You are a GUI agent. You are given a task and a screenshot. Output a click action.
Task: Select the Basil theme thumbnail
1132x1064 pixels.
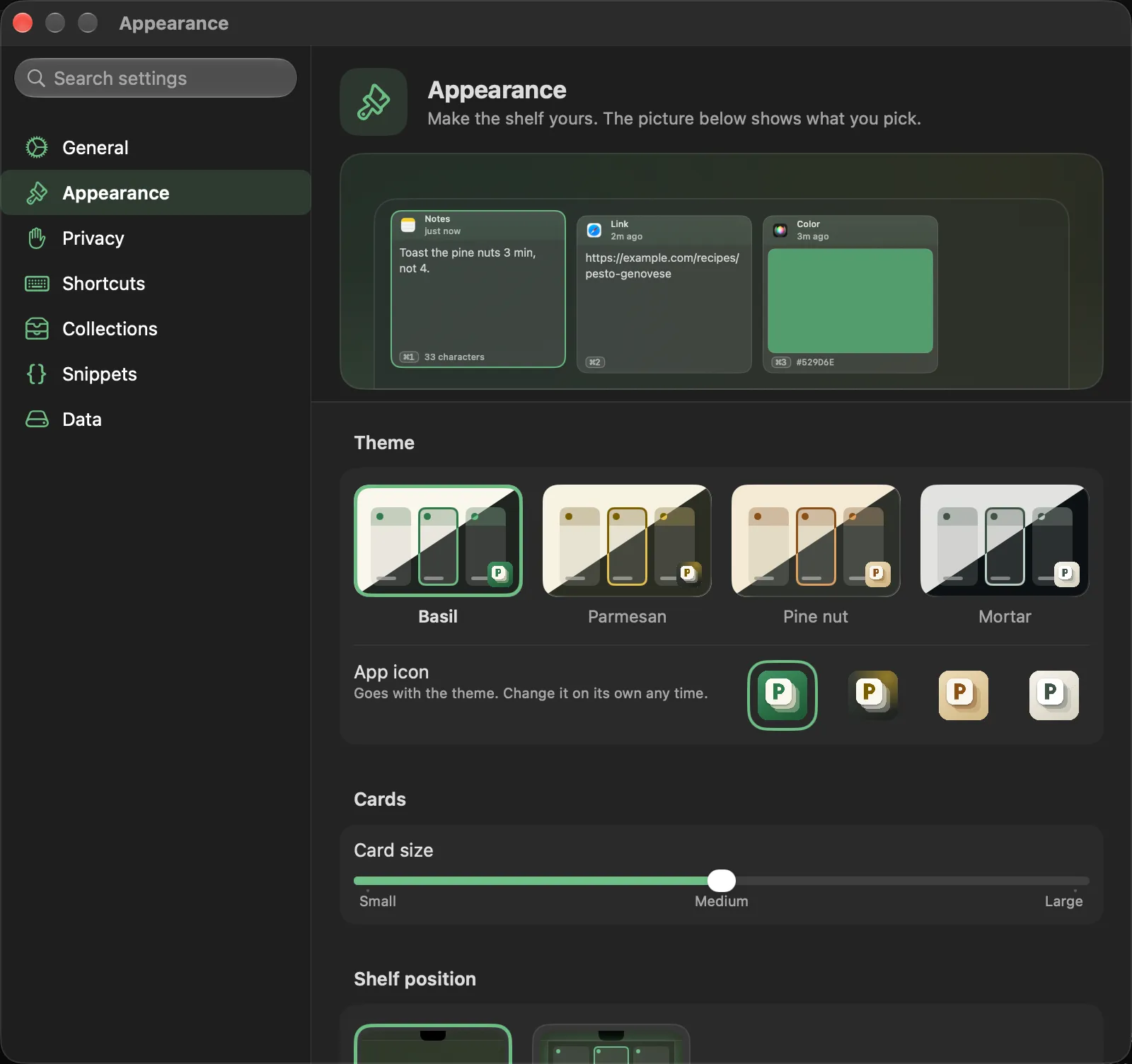coord(438,540)
